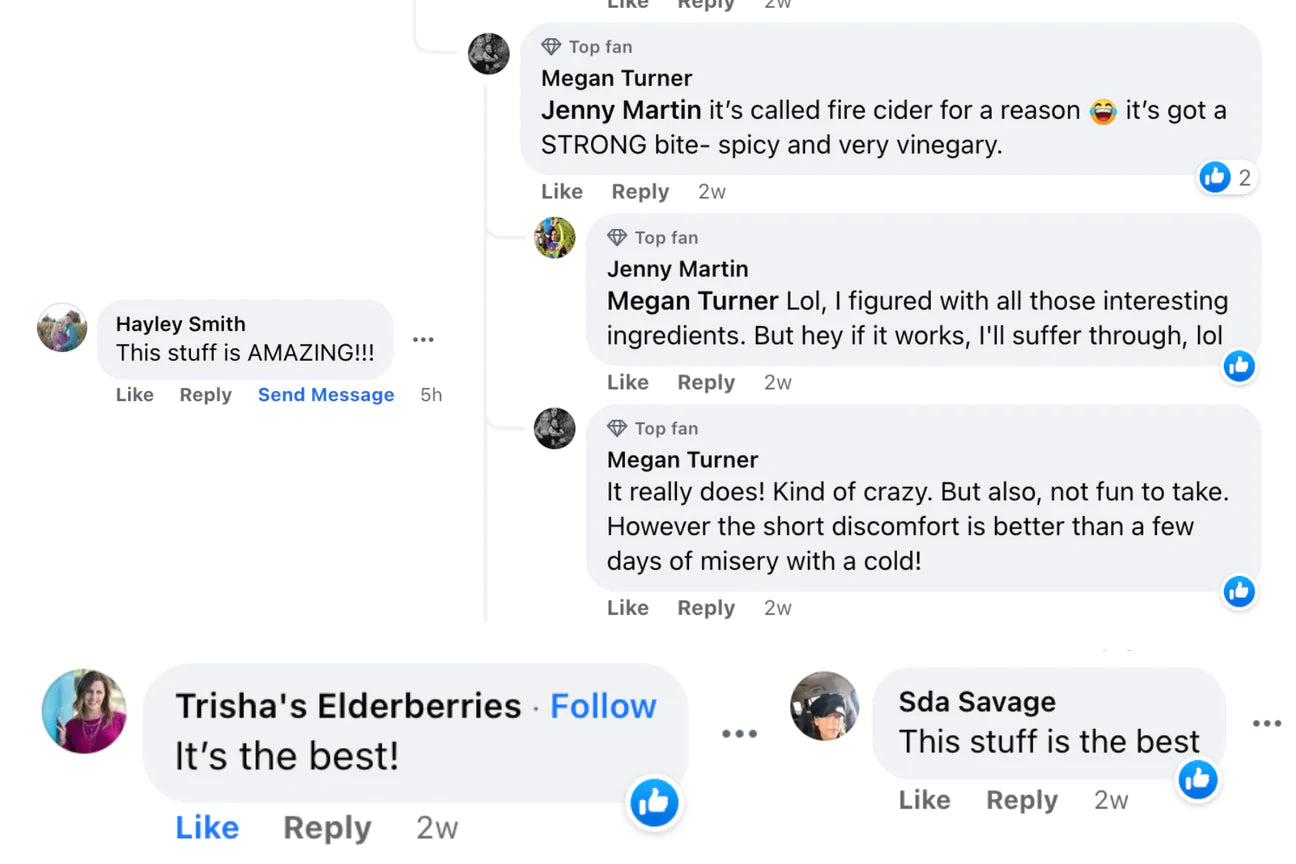Click the 5h timestamp on Hayley Smith's comment

pyautogui.click(x=430, y=394)
